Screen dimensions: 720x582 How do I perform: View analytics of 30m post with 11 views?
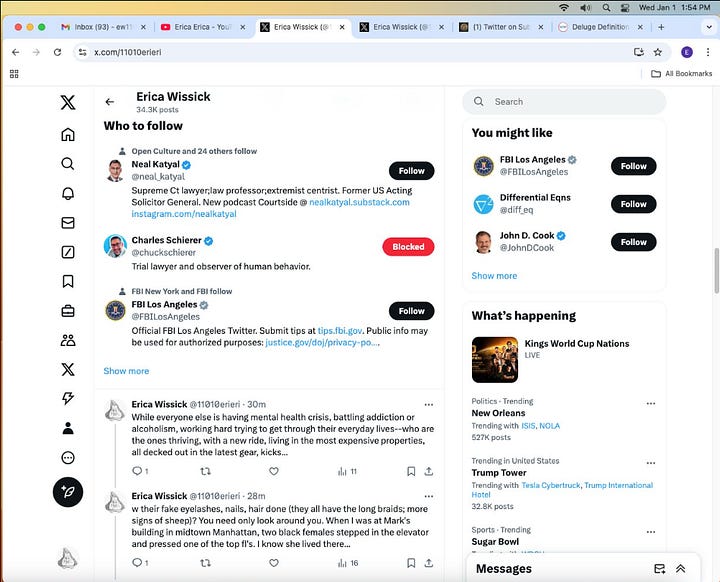coord(347,471)
